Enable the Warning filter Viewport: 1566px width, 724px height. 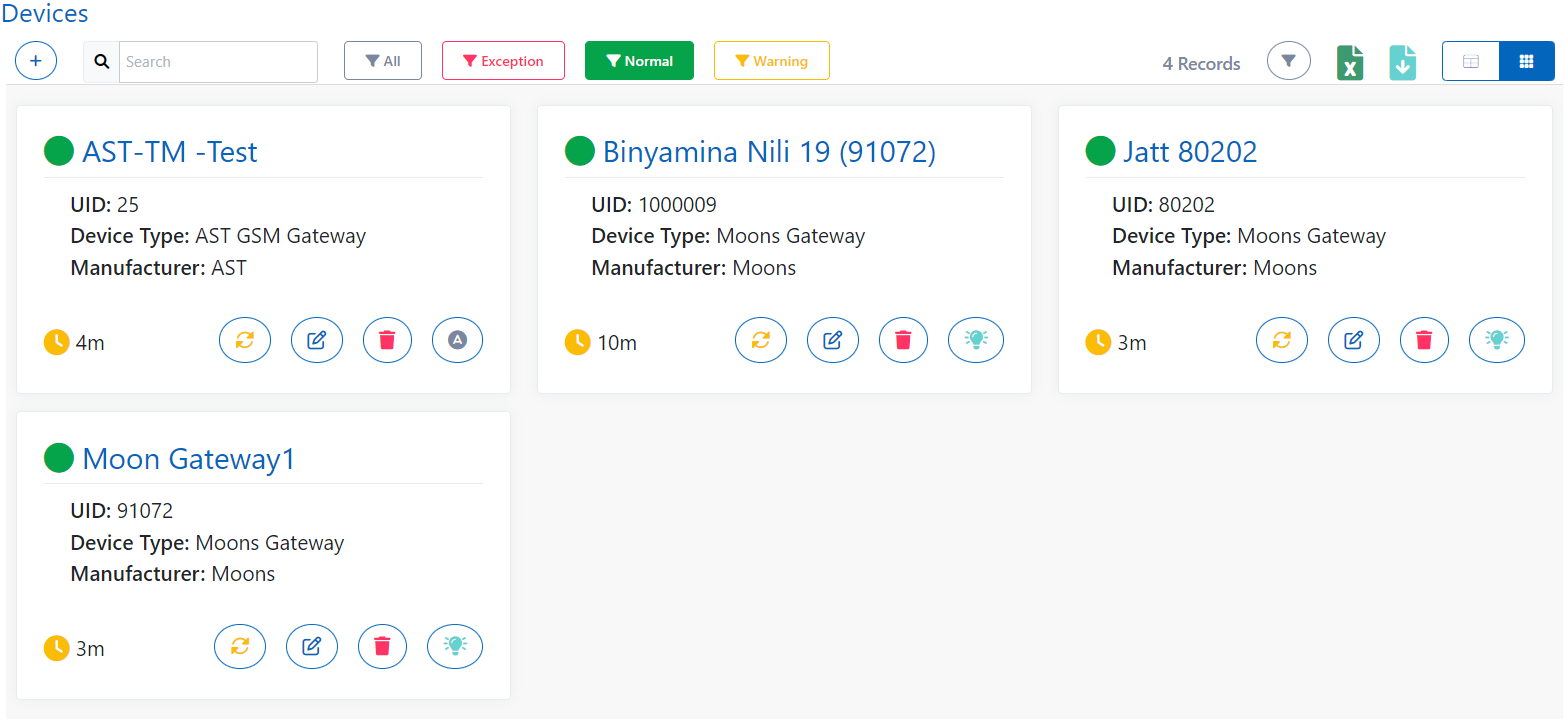771,60
